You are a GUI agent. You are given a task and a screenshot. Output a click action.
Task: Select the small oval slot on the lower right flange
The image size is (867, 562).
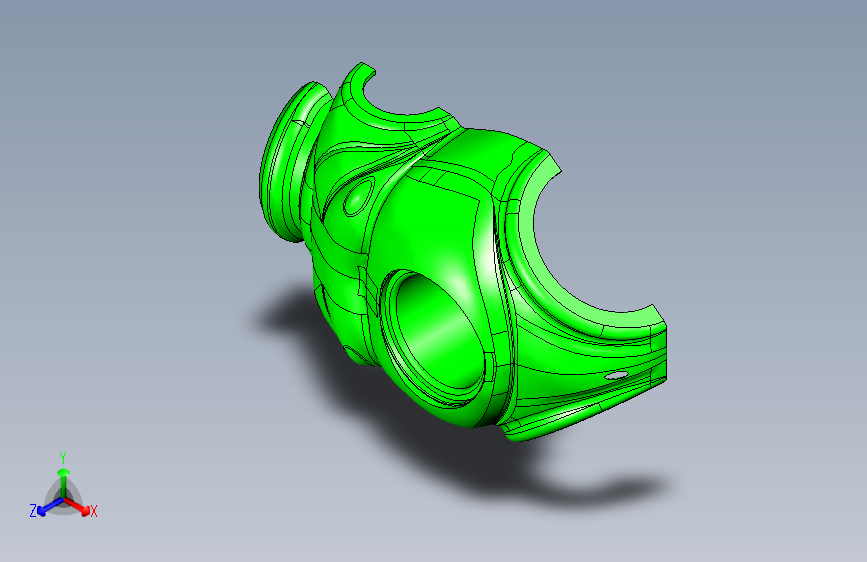coord(616,376)
